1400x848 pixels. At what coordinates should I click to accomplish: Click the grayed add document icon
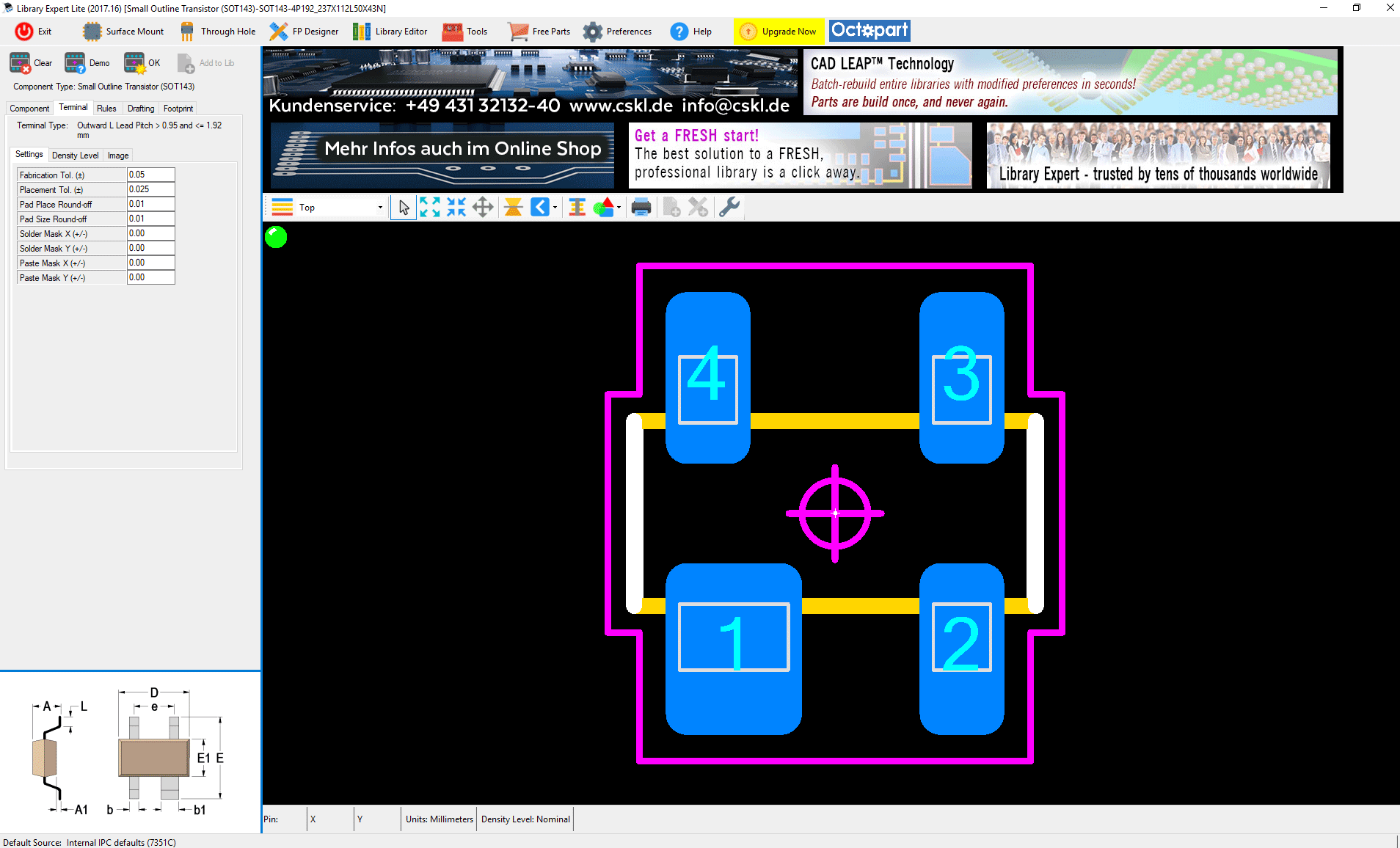(671, 208)
